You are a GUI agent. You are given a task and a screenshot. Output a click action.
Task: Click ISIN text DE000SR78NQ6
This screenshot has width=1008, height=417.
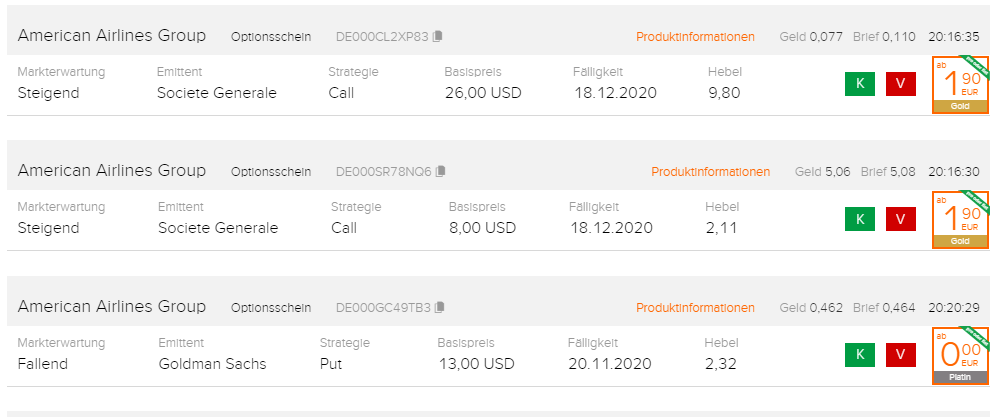pyautogui.click(x=383, y=172)
